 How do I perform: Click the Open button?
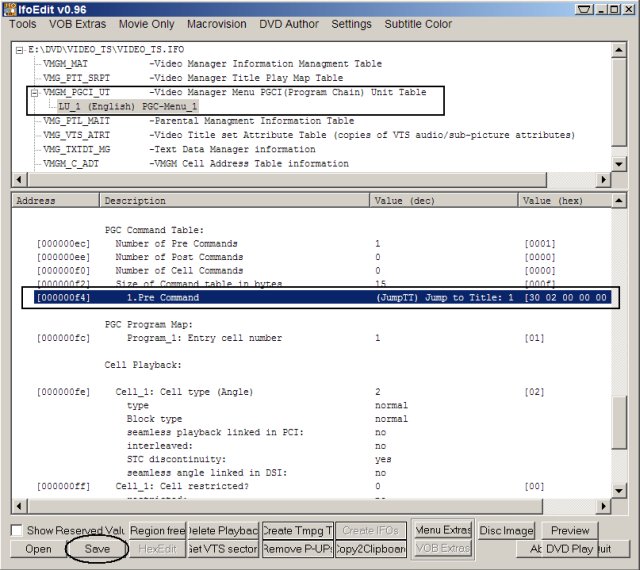[x=38, y=549]
